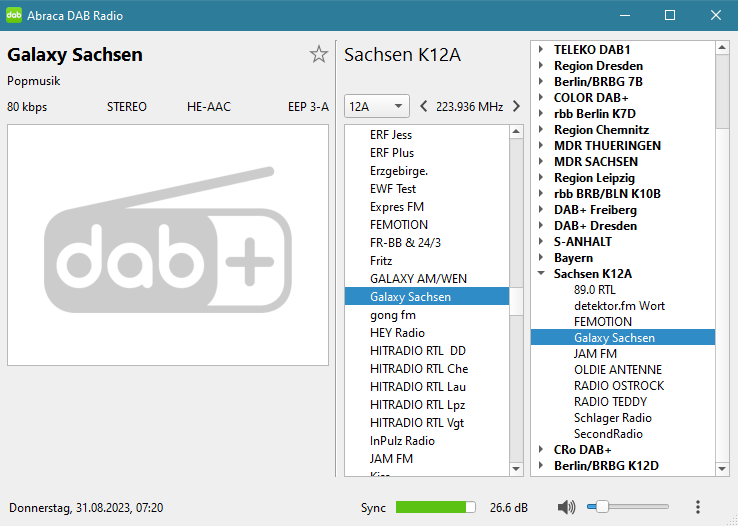Screen dimensions: 738x526
Task: Expand the TELEKO DAB1 ensemble
Action: 541,50
